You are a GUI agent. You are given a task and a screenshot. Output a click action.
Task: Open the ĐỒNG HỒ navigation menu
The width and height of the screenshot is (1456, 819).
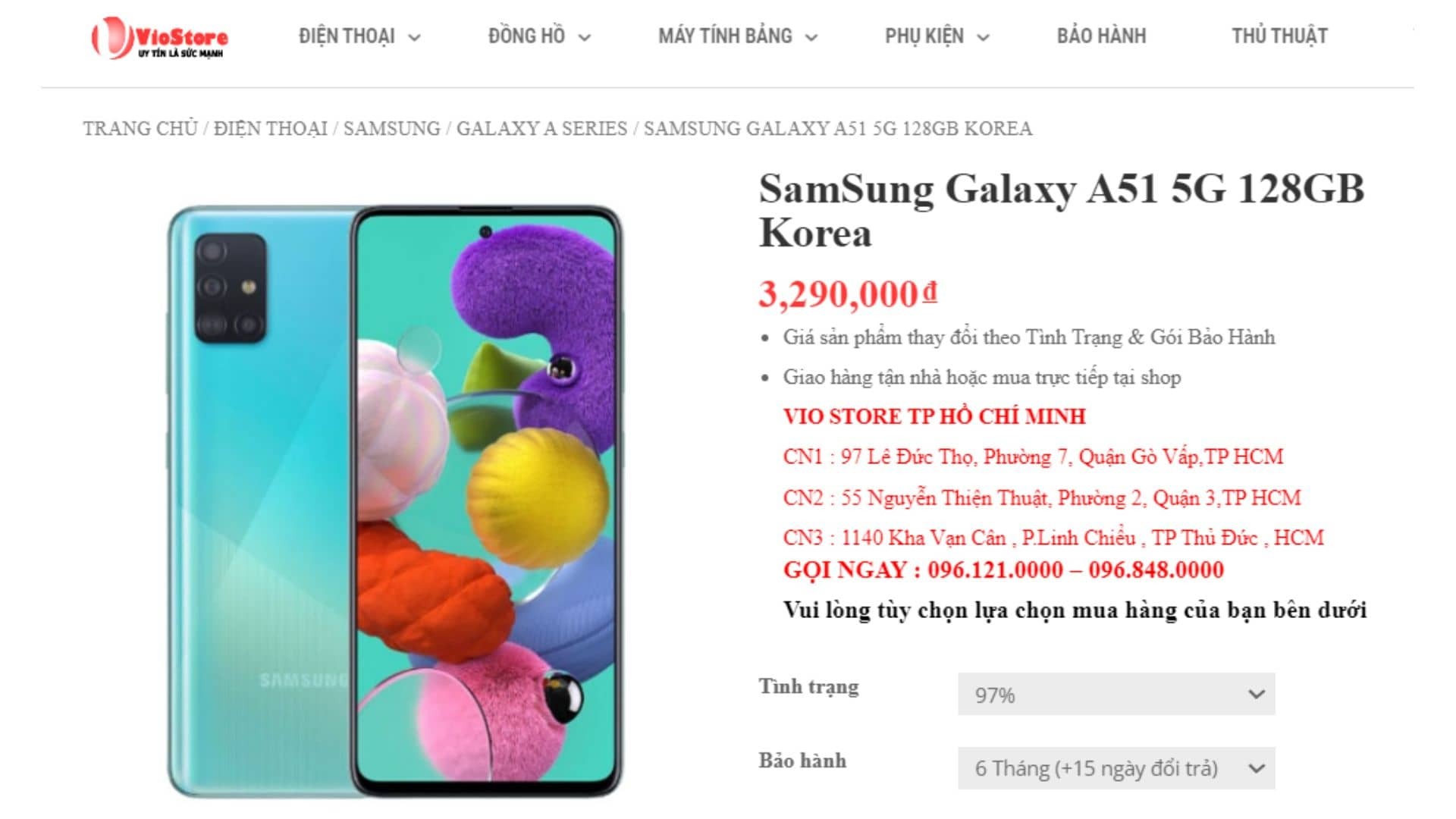526,36
